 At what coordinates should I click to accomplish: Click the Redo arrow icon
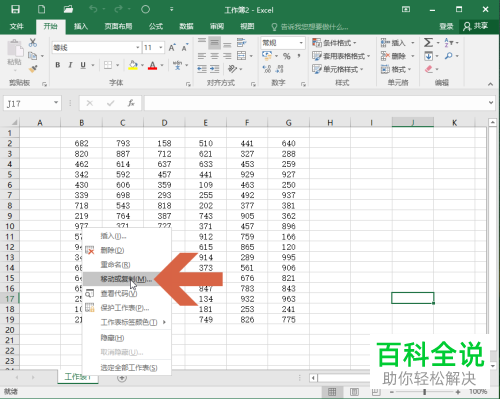(x=118, y=9)
